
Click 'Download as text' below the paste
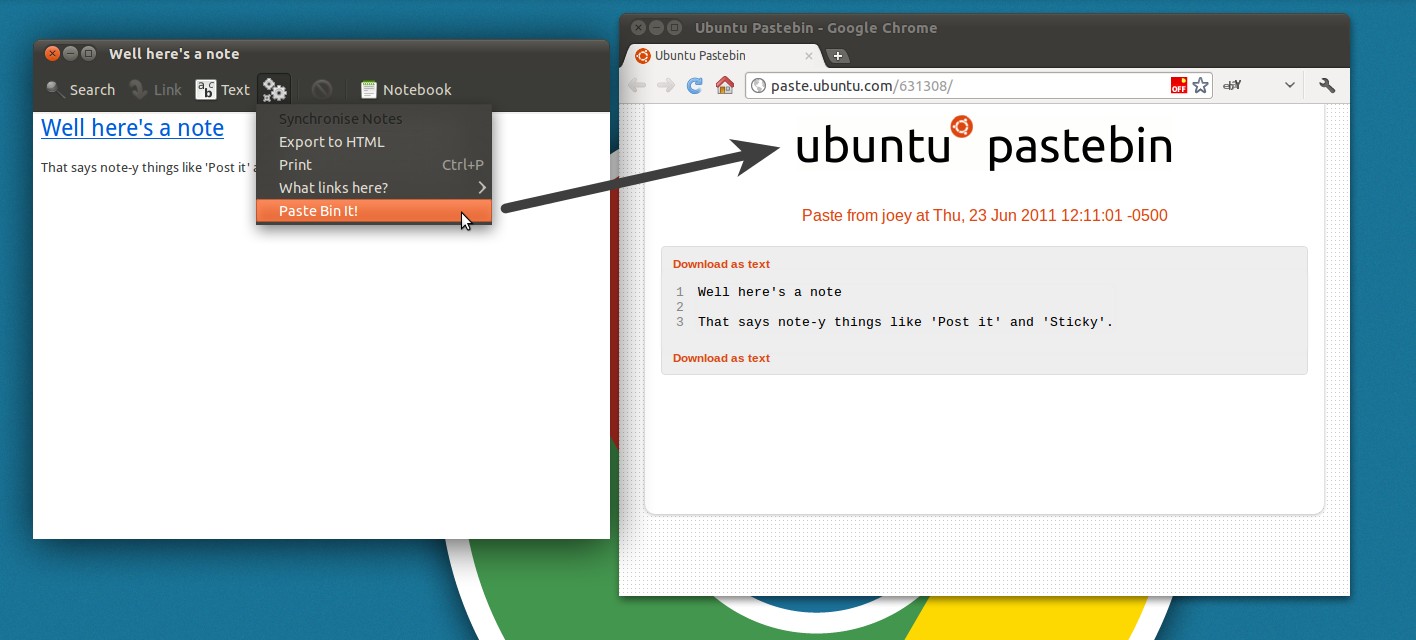(721, 358)
